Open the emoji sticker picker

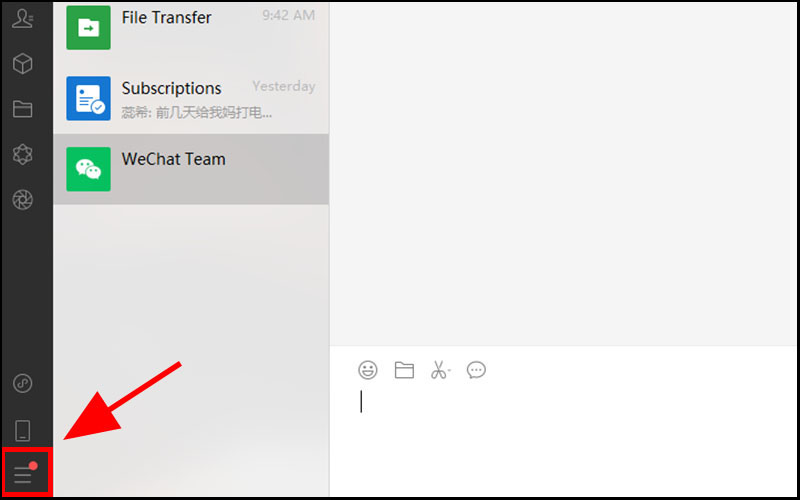[x=368, y=370]
